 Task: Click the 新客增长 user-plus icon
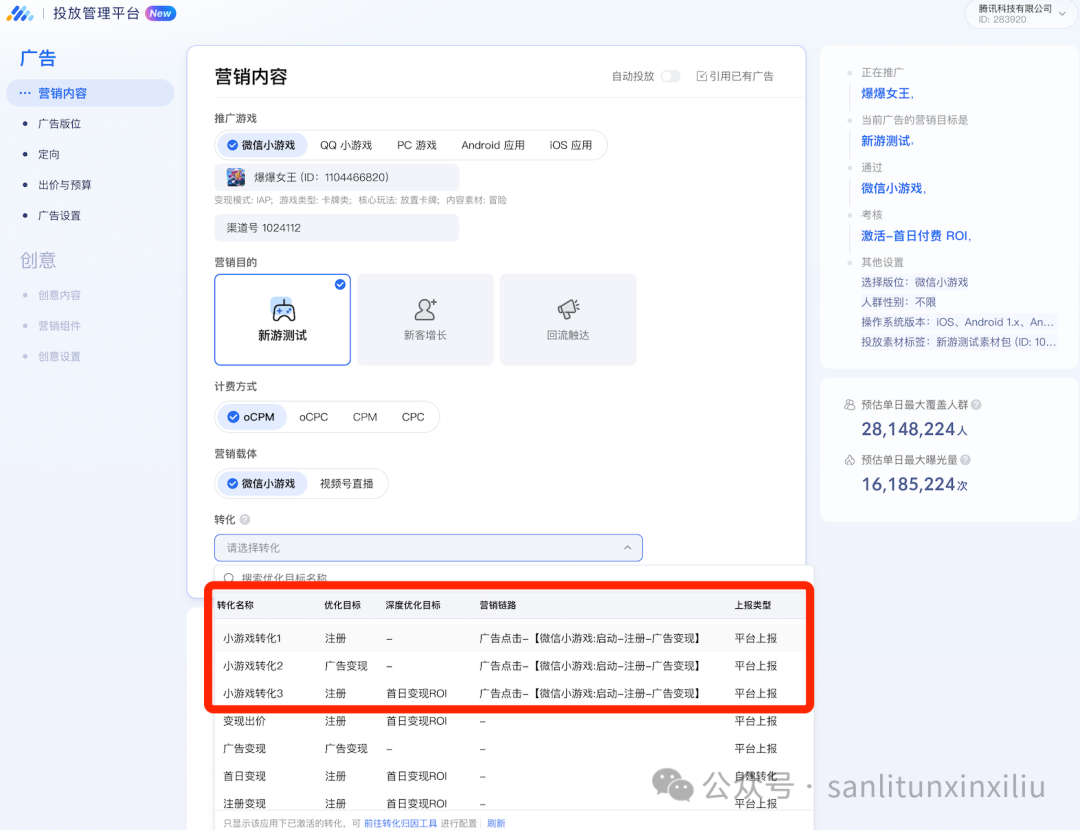click(x=425, y=309)
